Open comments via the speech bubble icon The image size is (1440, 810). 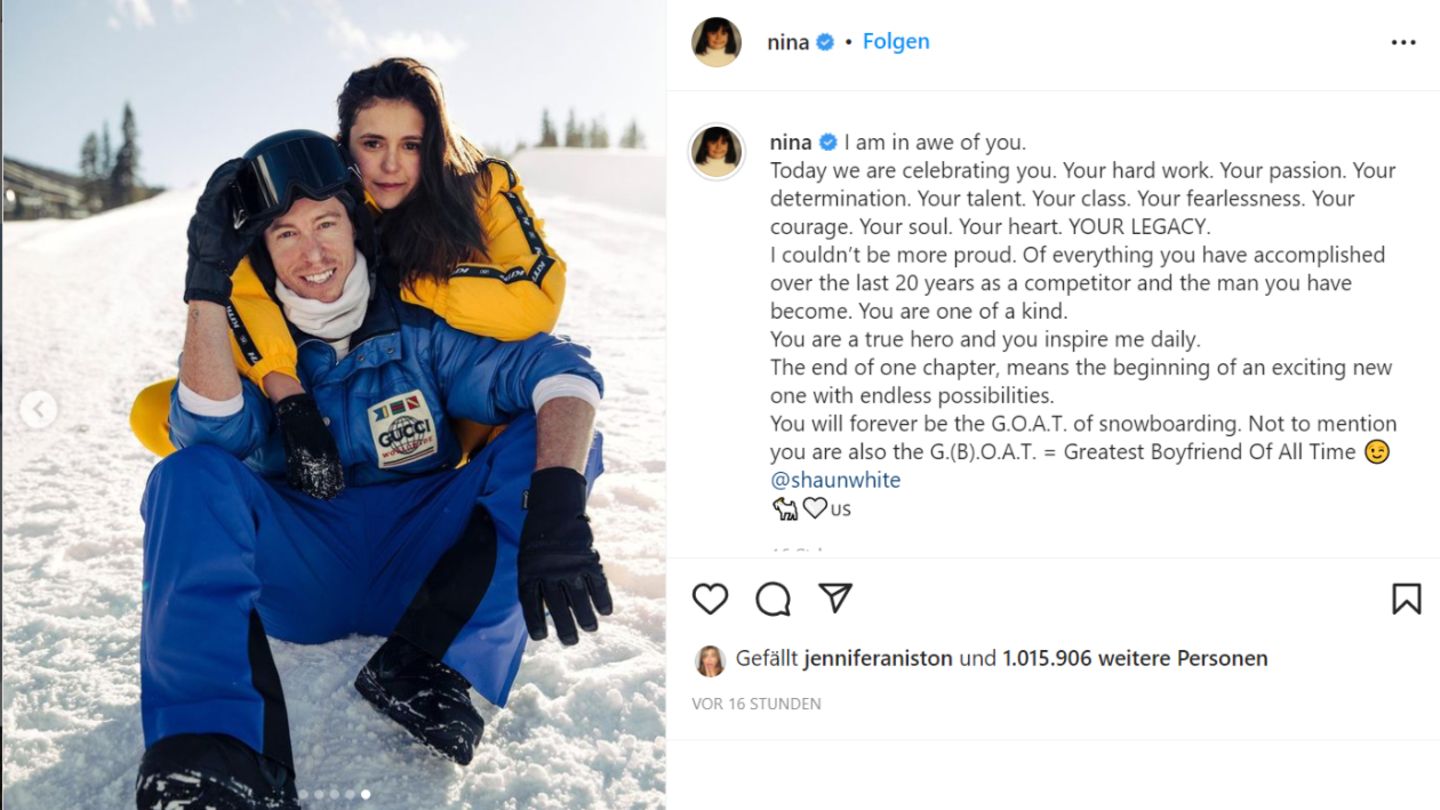pos(773,599)
